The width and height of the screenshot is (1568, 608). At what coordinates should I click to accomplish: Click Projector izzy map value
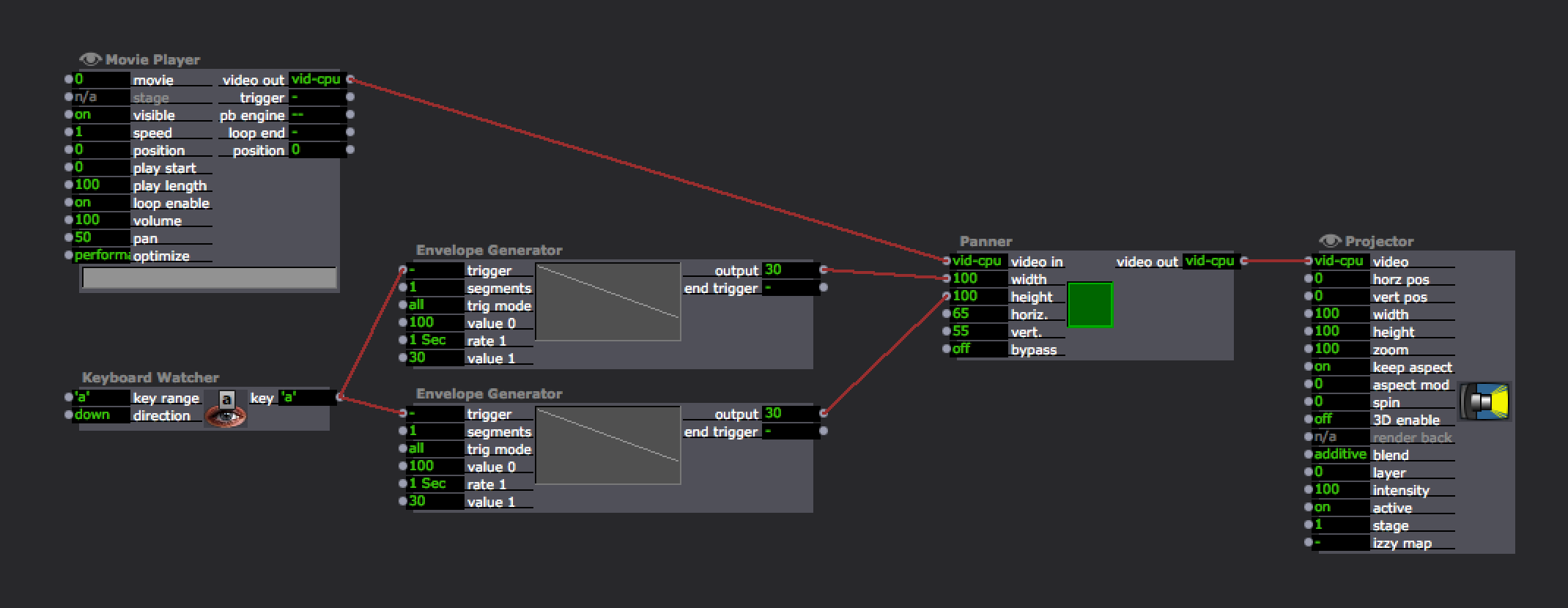pyautogui.click(x=1342, y=542)
